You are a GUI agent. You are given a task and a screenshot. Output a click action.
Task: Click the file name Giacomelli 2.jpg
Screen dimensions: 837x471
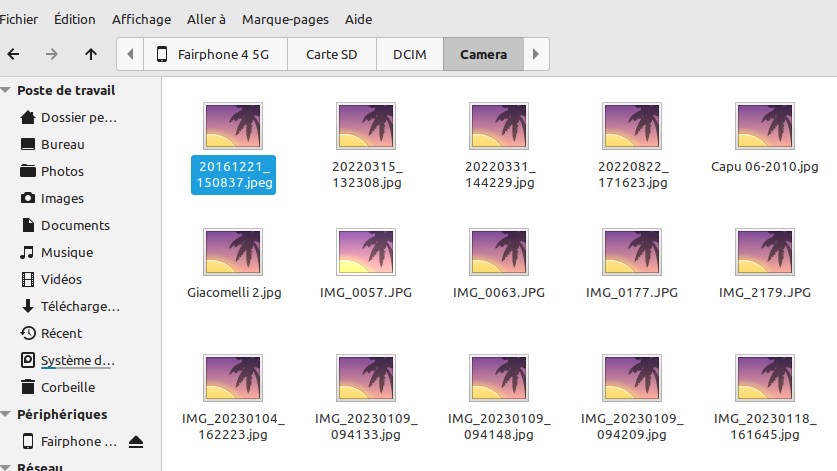point(234,293)
